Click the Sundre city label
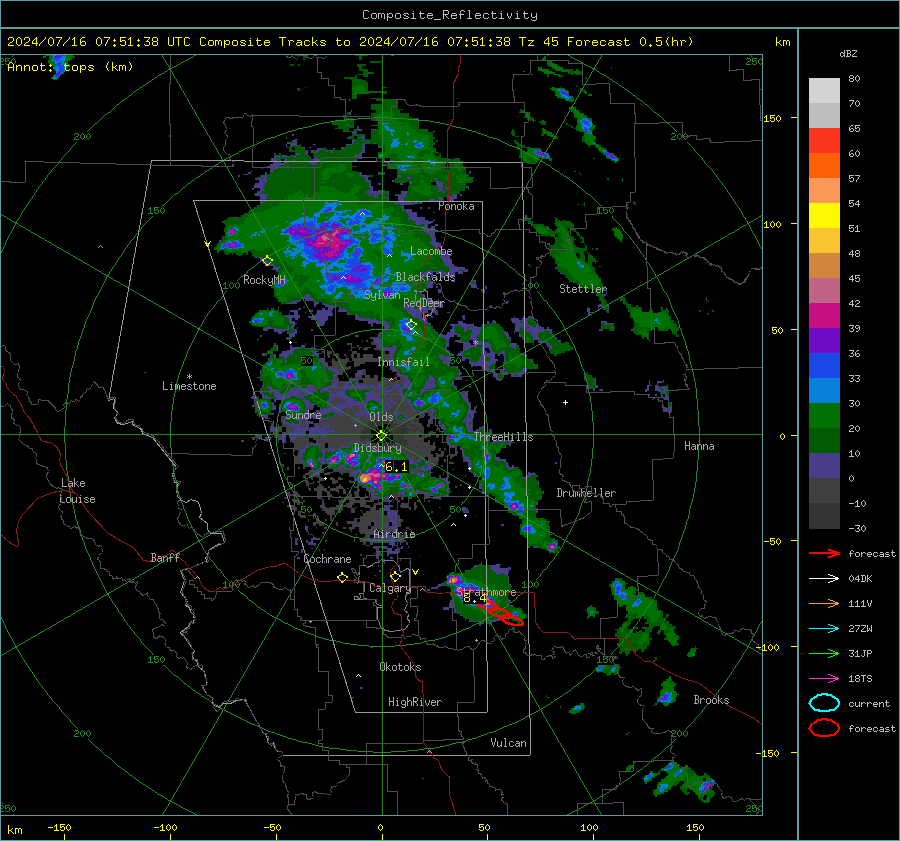Image resolution: width=900 pixels, height=841 pixels. tap(303, 414)
